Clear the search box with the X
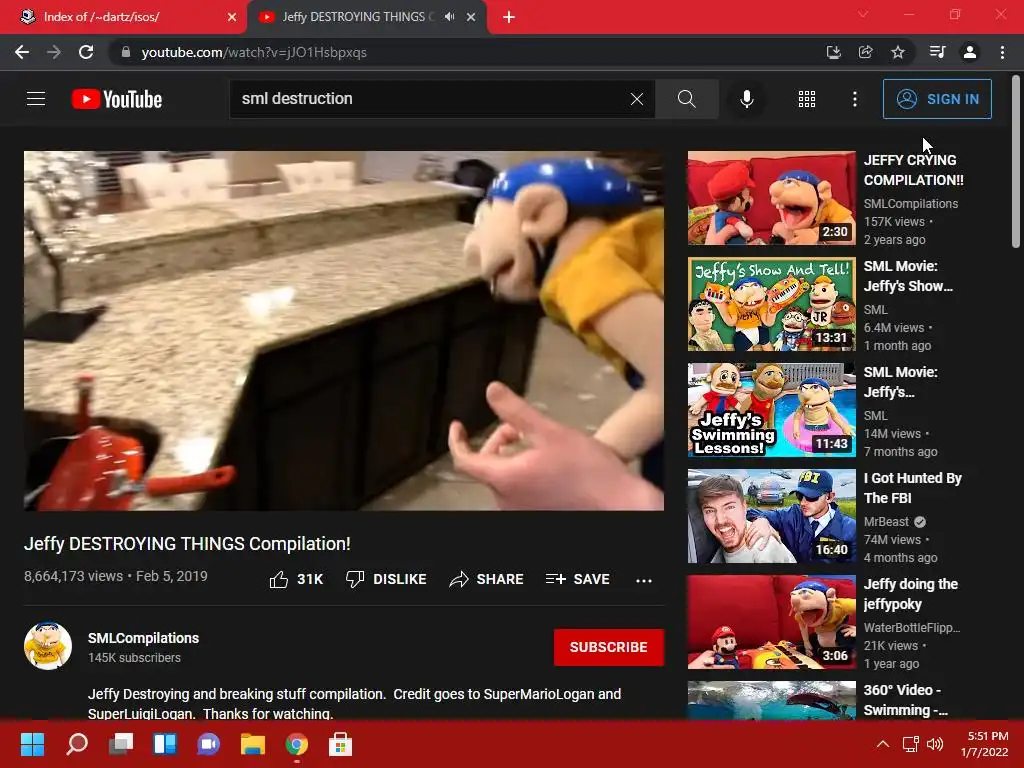The width and height of the screenshot is (1024, 768). click(x=637, y=99)
